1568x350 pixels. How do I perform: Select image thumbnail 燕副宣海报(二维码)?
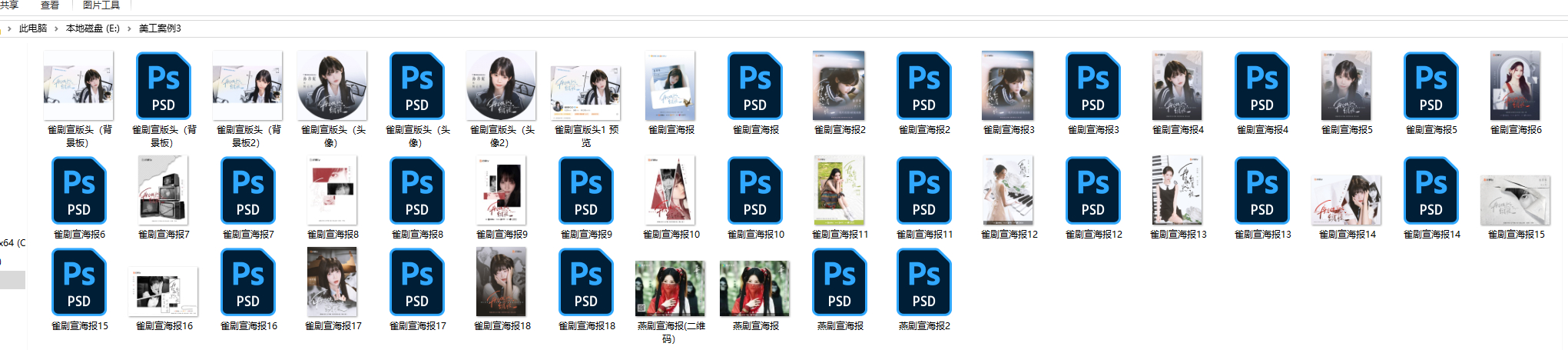(x=670, y=288)
